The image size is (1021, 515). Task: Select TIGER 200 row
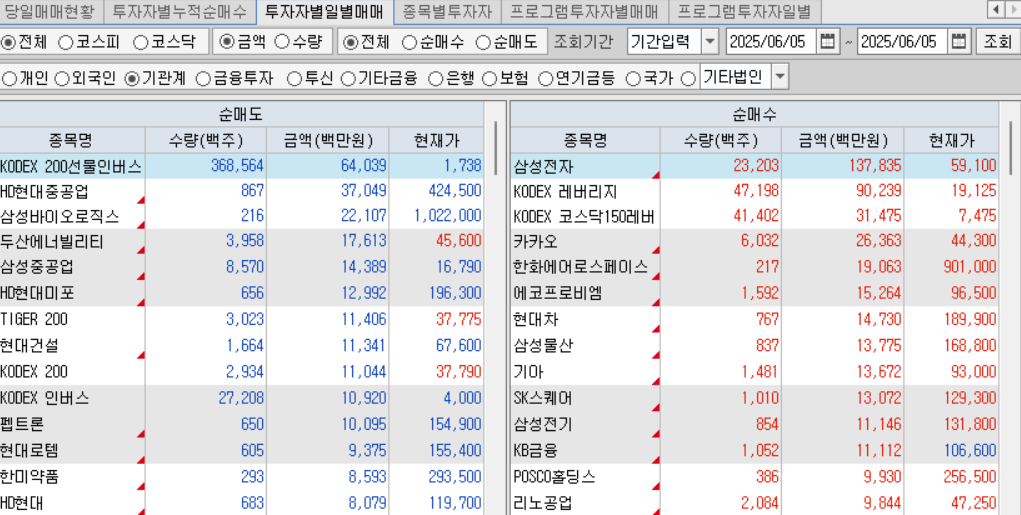[x=242, y=320]
